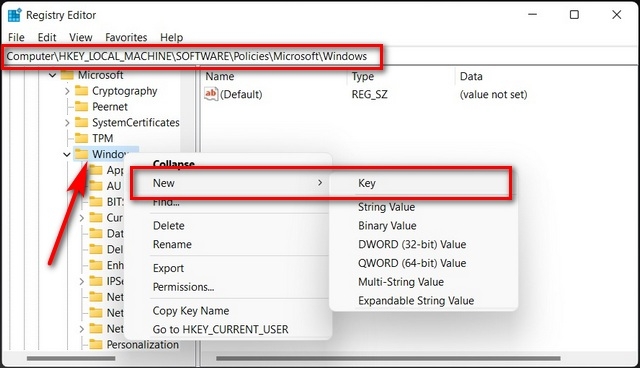The image size is (640, 368).
Task: Select the TPM key label
Action: [102, 138]
